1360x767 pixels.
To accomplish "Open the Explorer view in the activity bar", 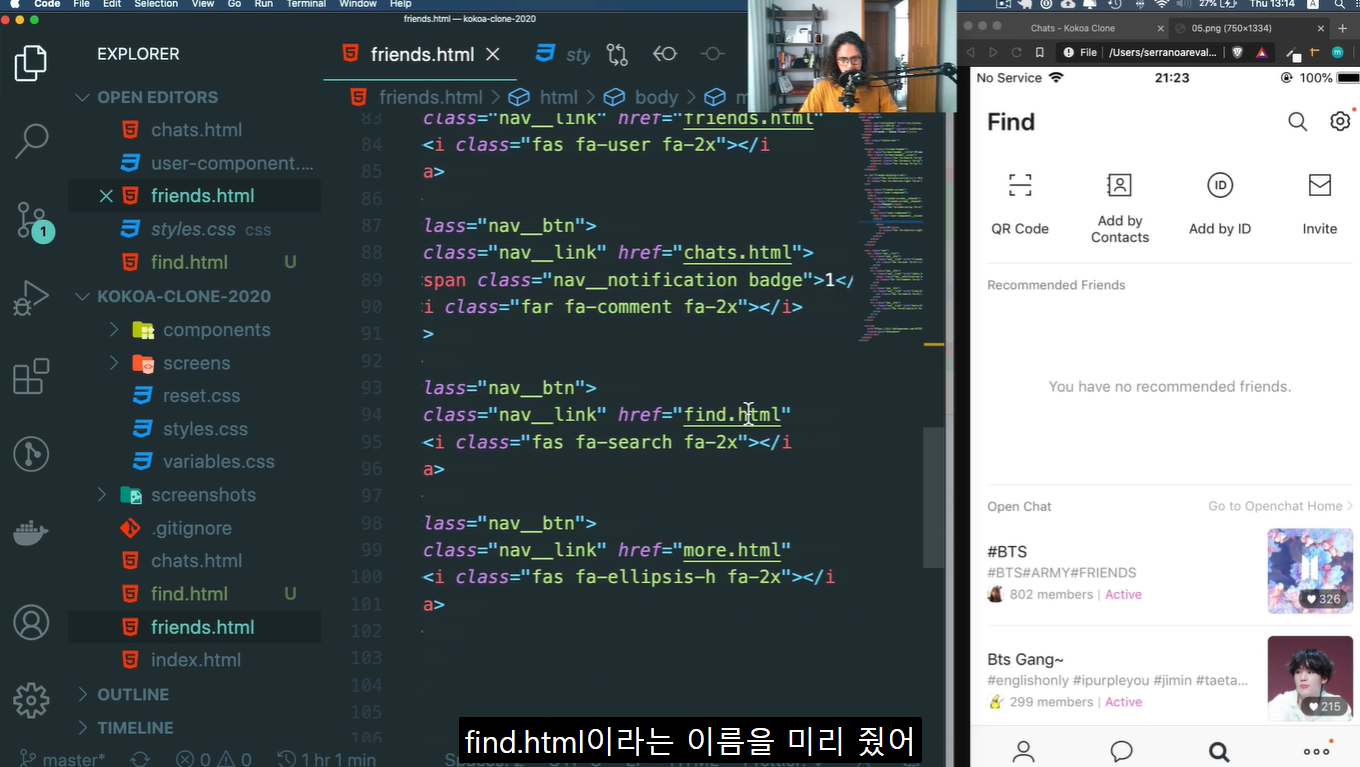I will (x=31, y=63).
